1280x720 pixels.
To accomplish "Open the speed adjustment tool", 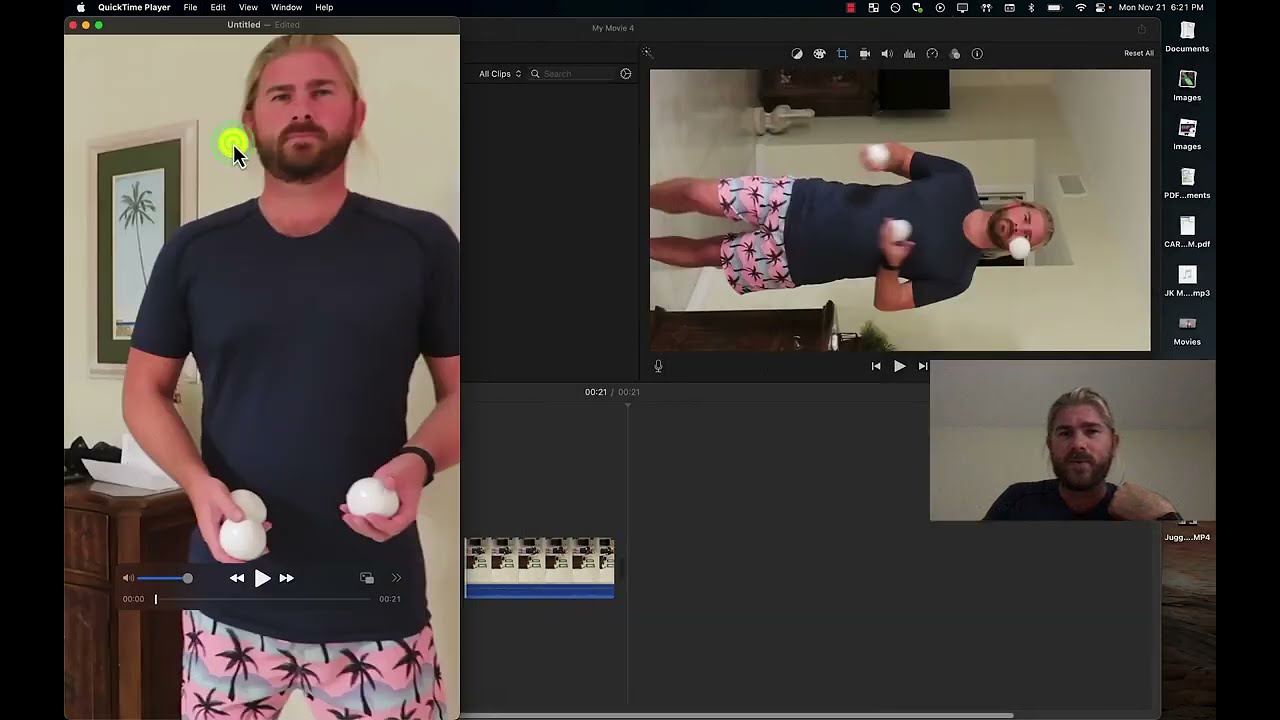I will coord(932,54).
